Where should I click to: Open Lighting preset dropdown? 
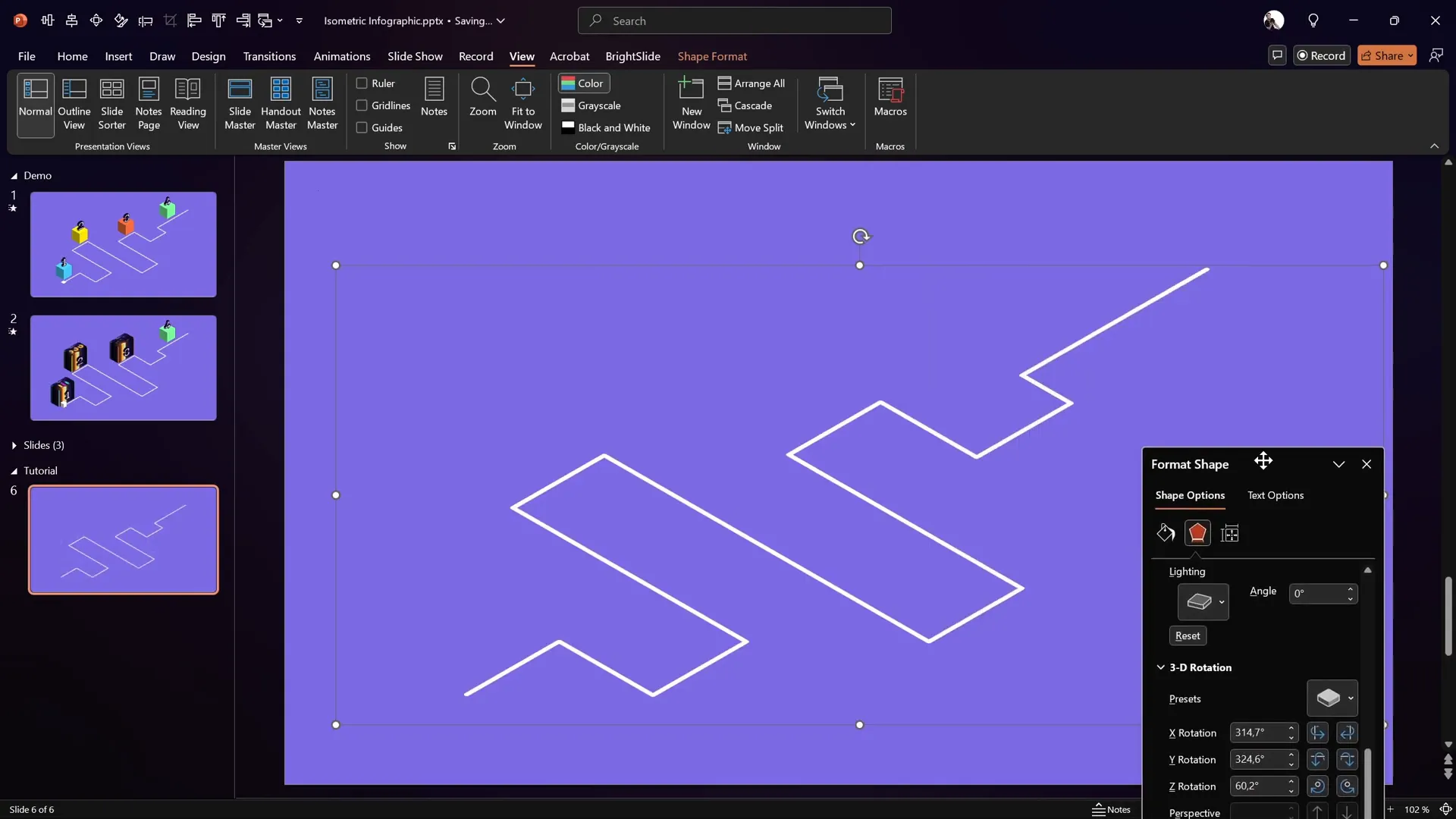point(1203,602)
